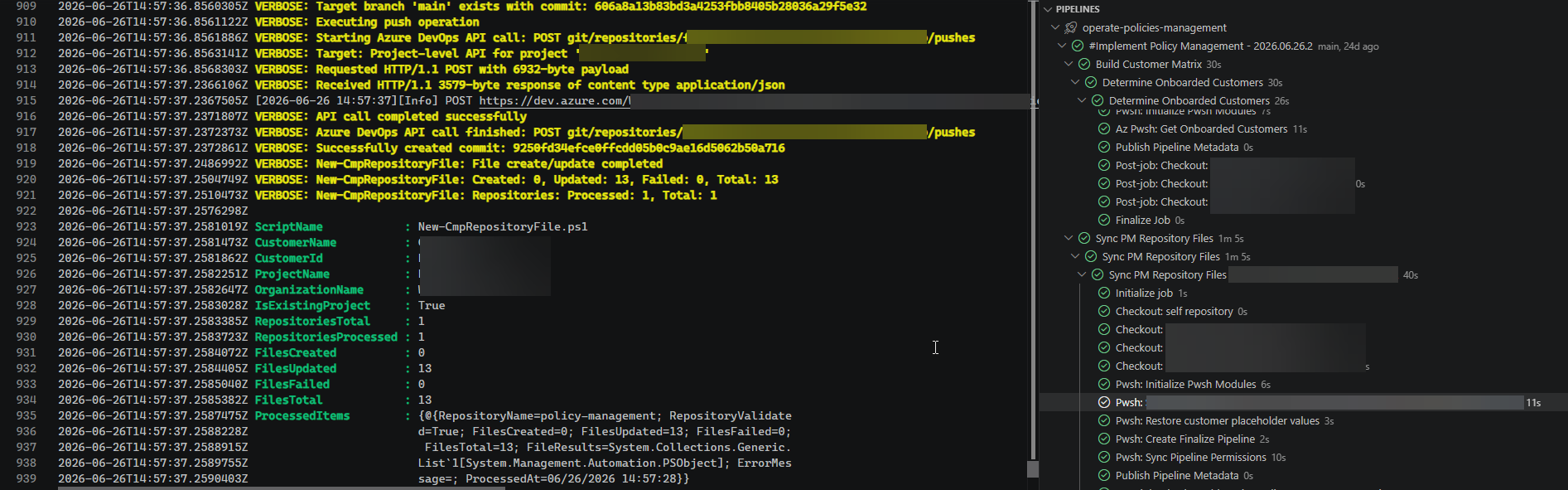
Task: Click the status icon of Finalize Job
Action: [1104, 220]
